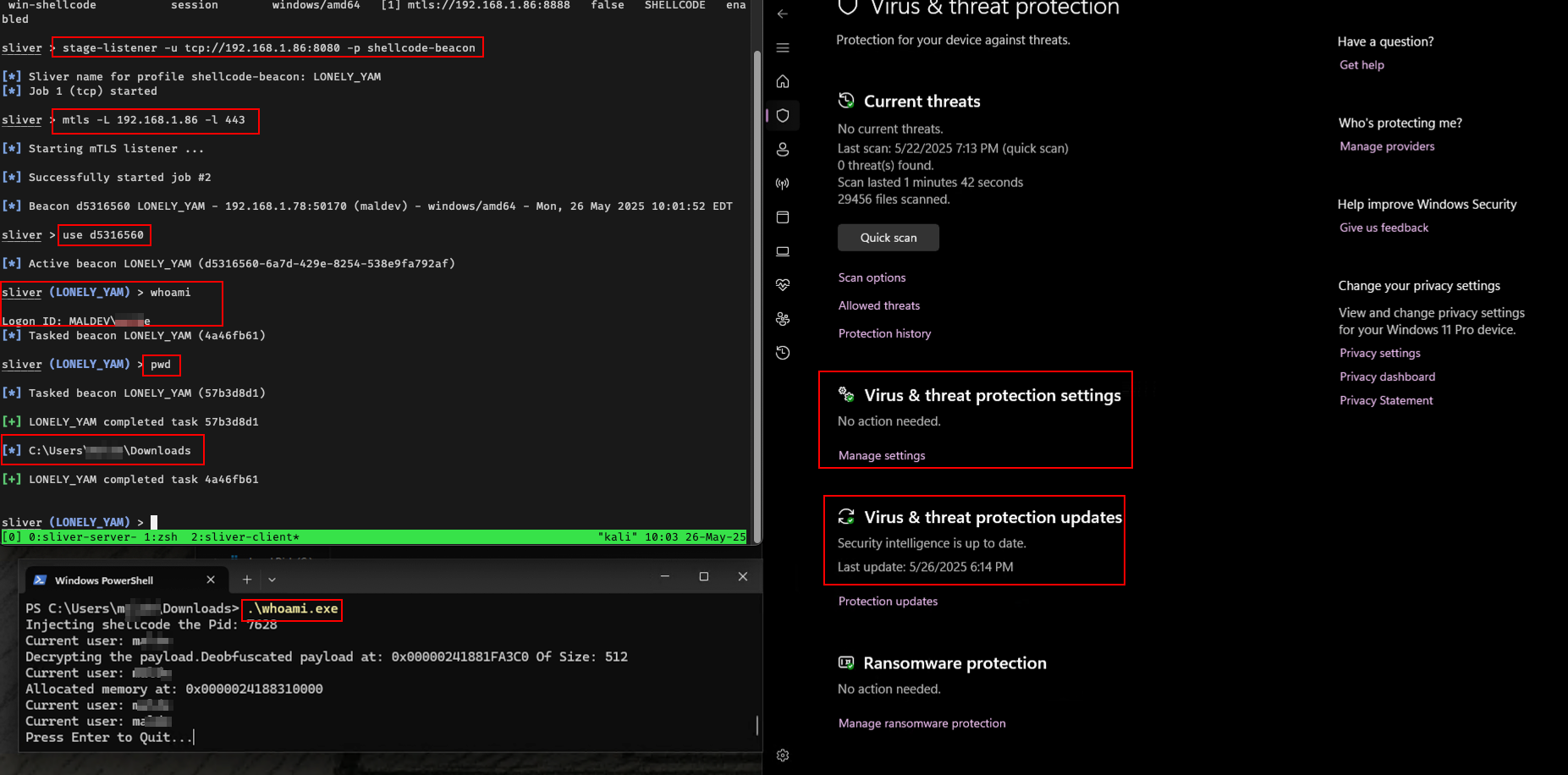Click the 'Allocated memory at: 0x0000024188310000' line

(x=174, y=689)
